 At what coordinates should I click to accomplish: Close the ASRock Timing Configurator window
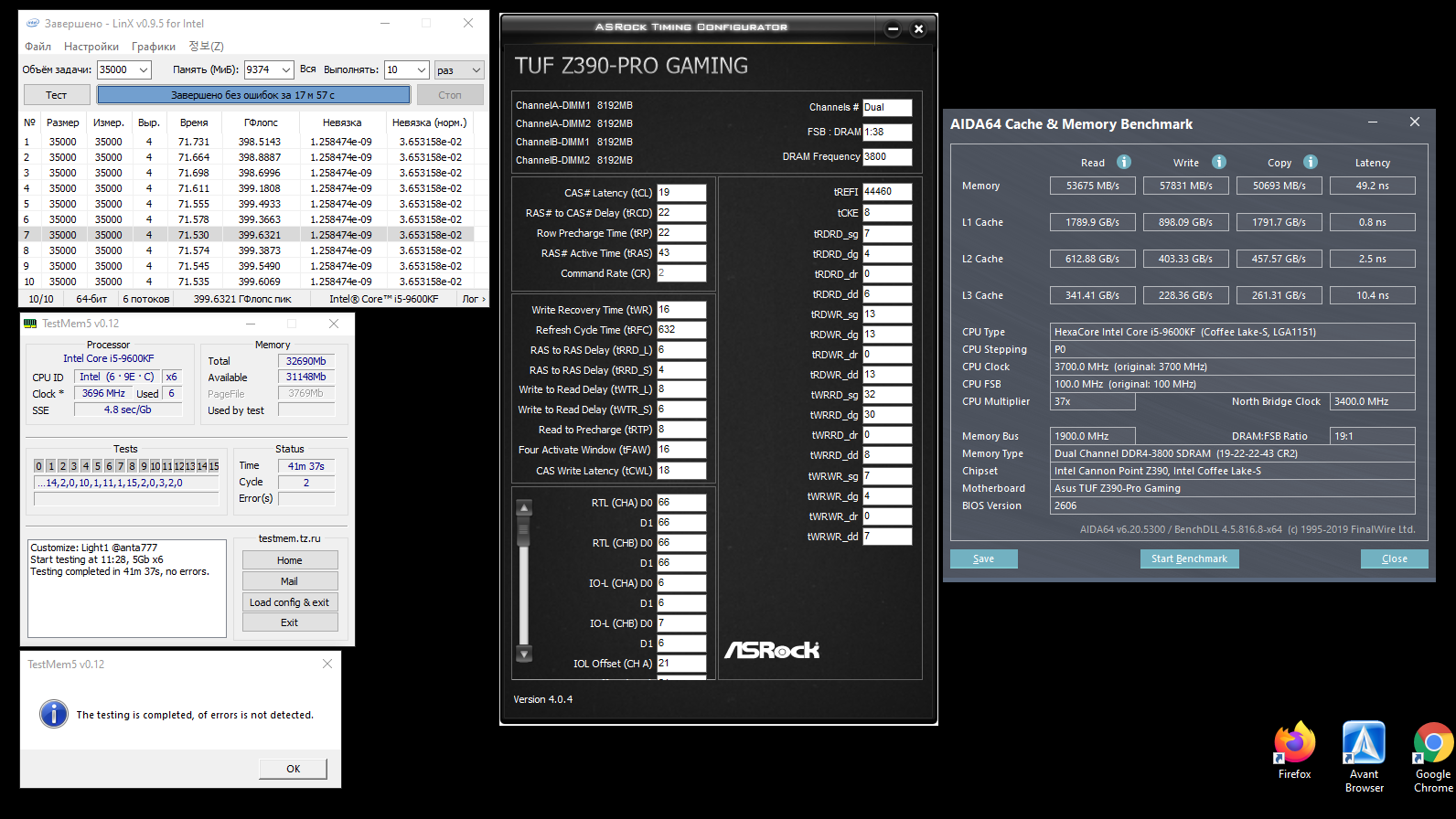918,28
